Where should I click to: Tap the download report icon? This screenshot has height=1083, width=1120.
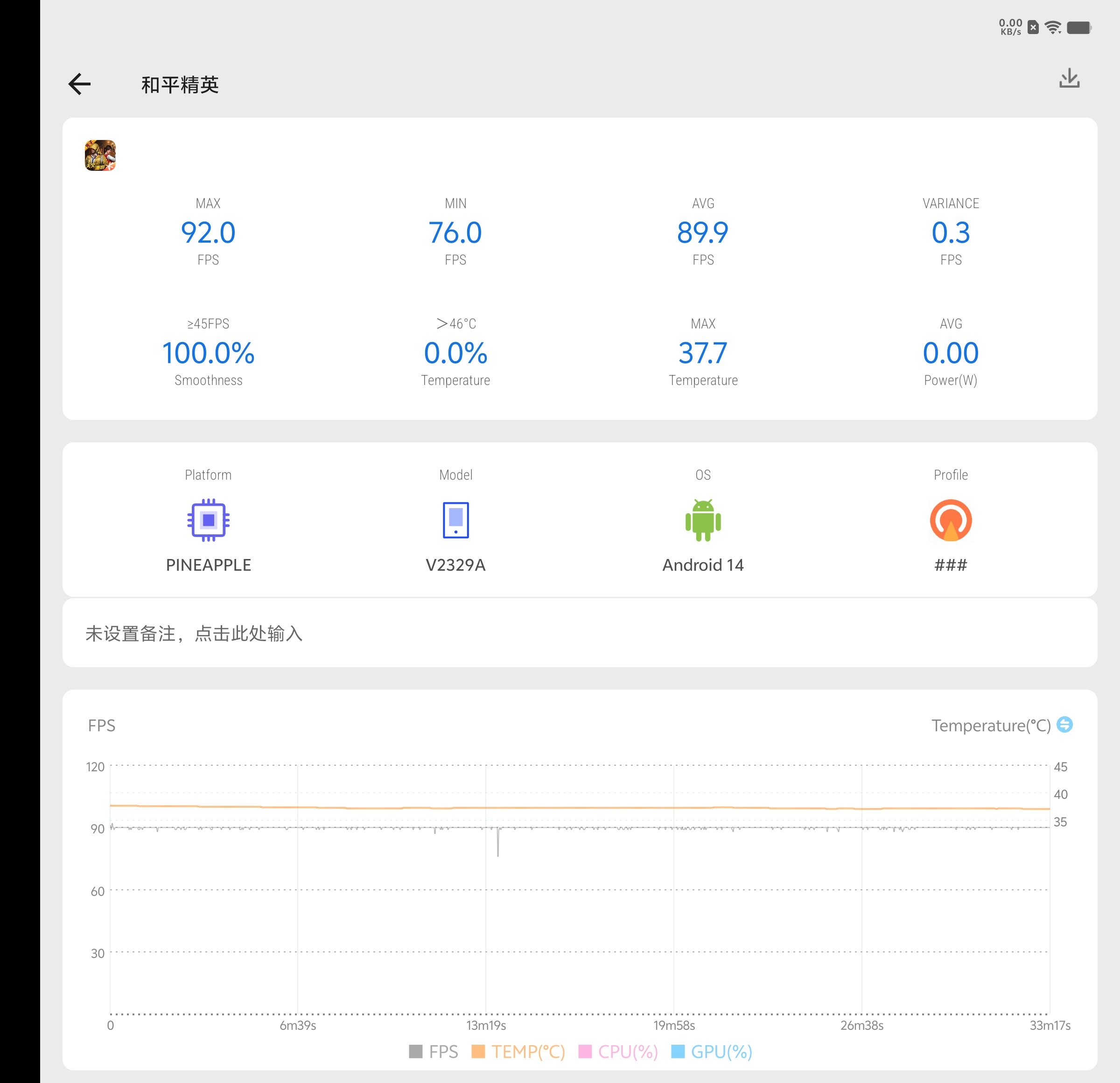(1069, 79)
